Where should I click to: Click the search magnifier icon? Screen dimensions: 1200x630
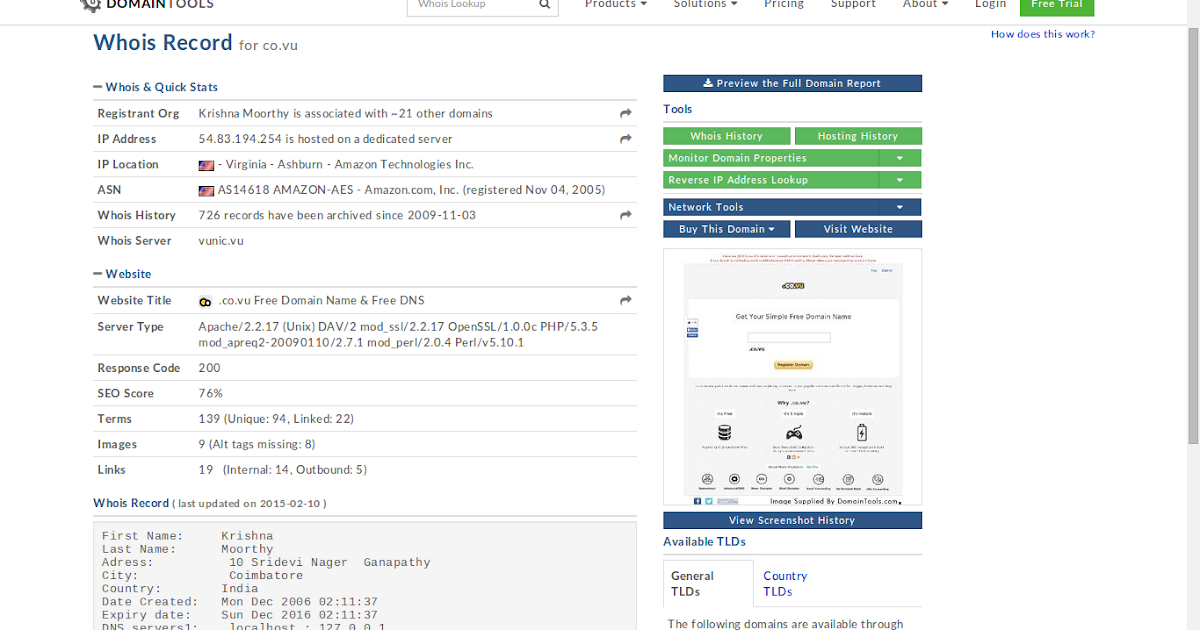pos(544,5)
